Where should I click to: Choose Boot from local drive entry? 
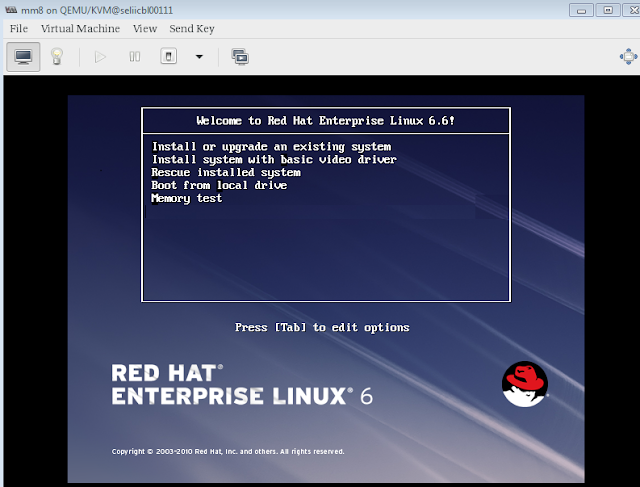click(x=219, y=185)
